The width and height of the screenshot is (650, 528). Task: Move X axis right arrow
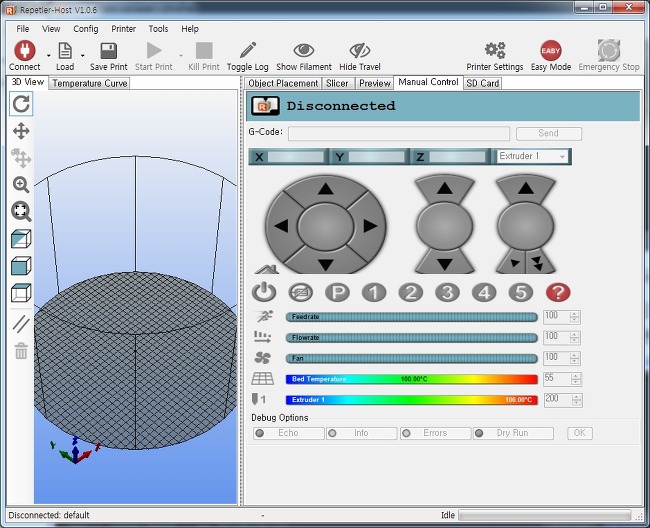[370, 226]
